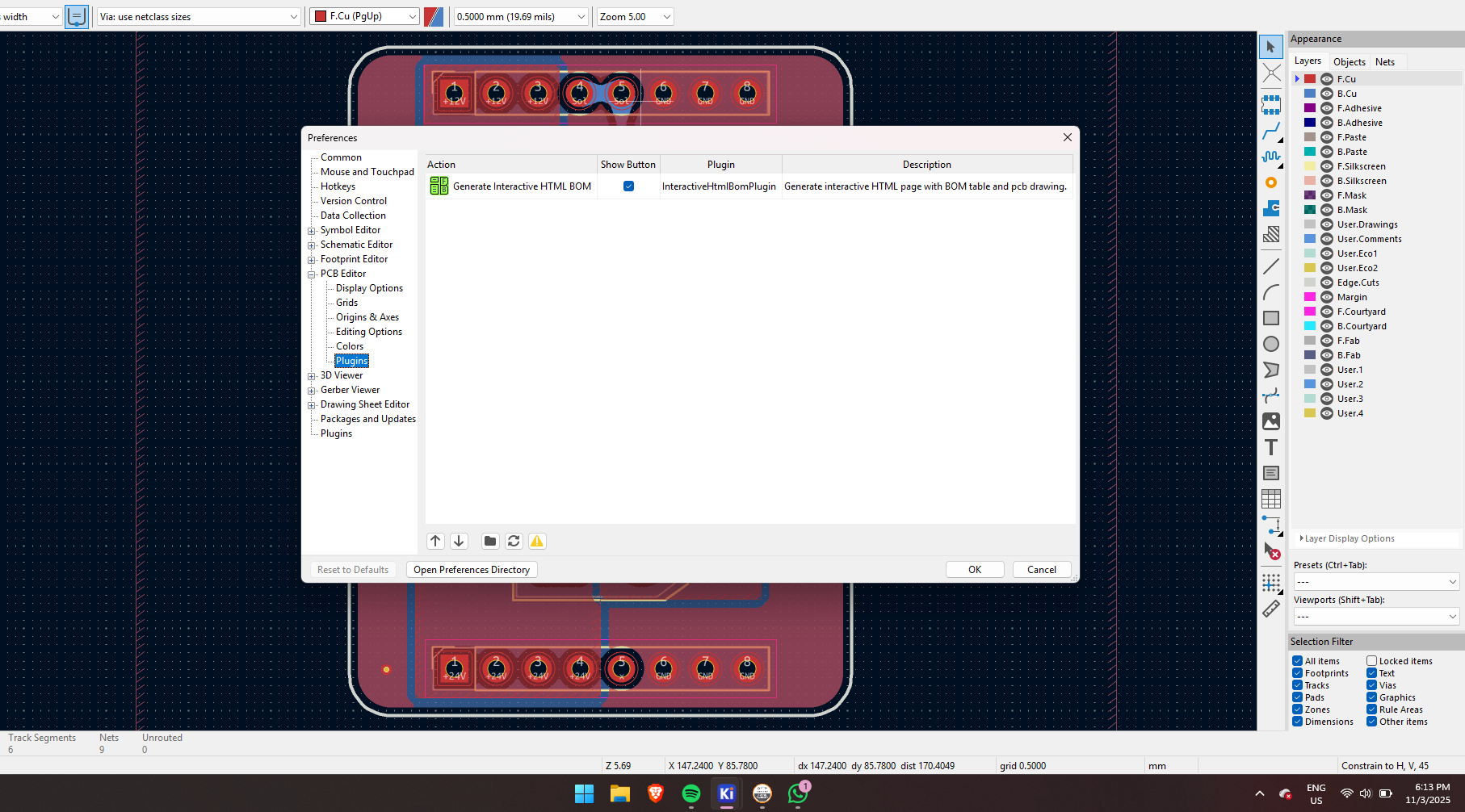Screen dimensions: 1465x812
Task: Uncheck Show Button for Interactive HTML BOM
Action: (628, 186)
